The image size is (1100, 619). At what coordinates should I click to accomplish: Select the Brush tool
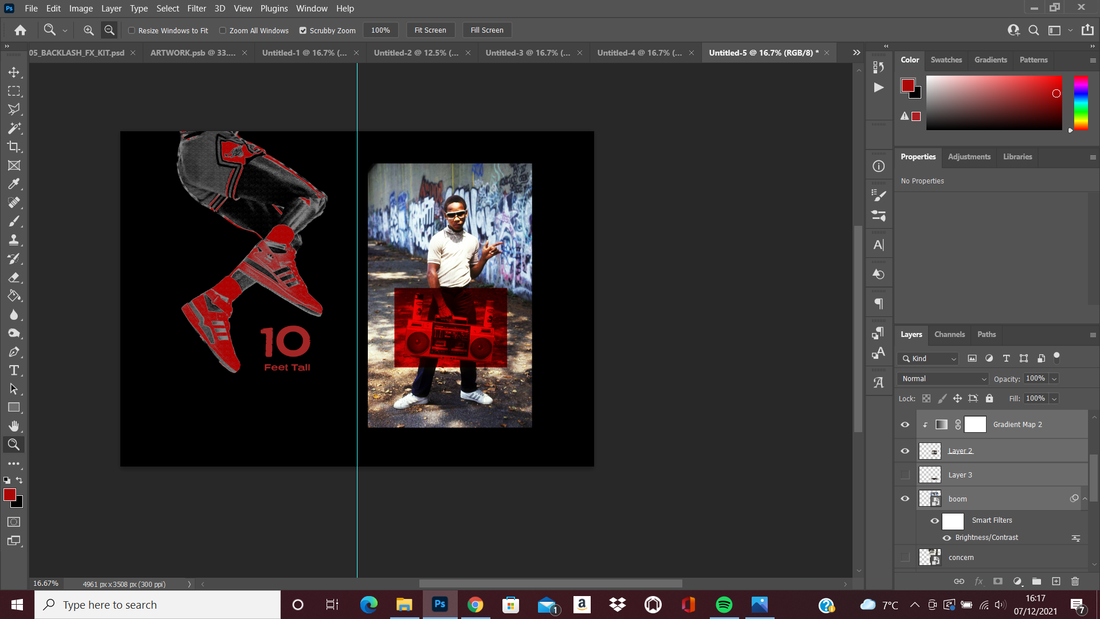point(14,221)
